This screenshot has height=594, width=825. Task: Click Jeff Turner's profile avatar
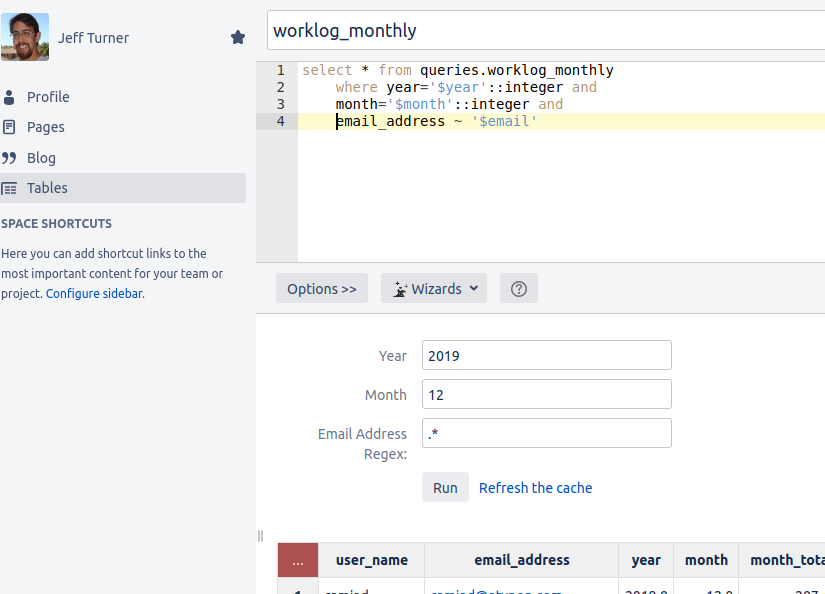pos(25,37)
